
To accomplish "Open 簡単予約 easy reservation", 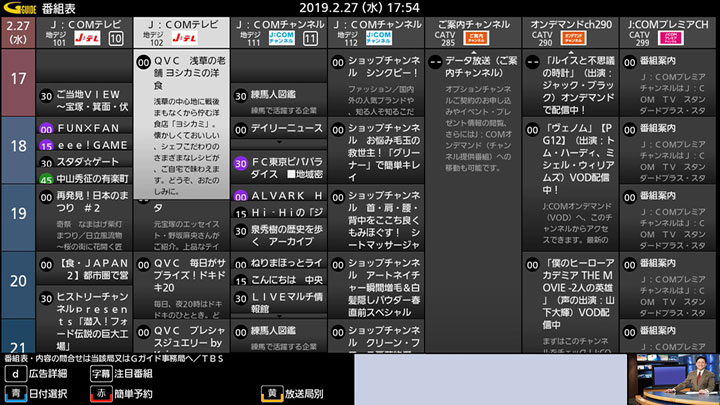I will coord(134,394).
